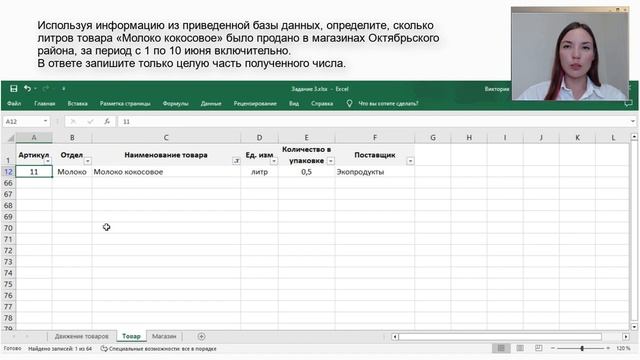Add a new sheet with plus icon
Viewport: 640px width, 360px height.
(x=201, y=336)
